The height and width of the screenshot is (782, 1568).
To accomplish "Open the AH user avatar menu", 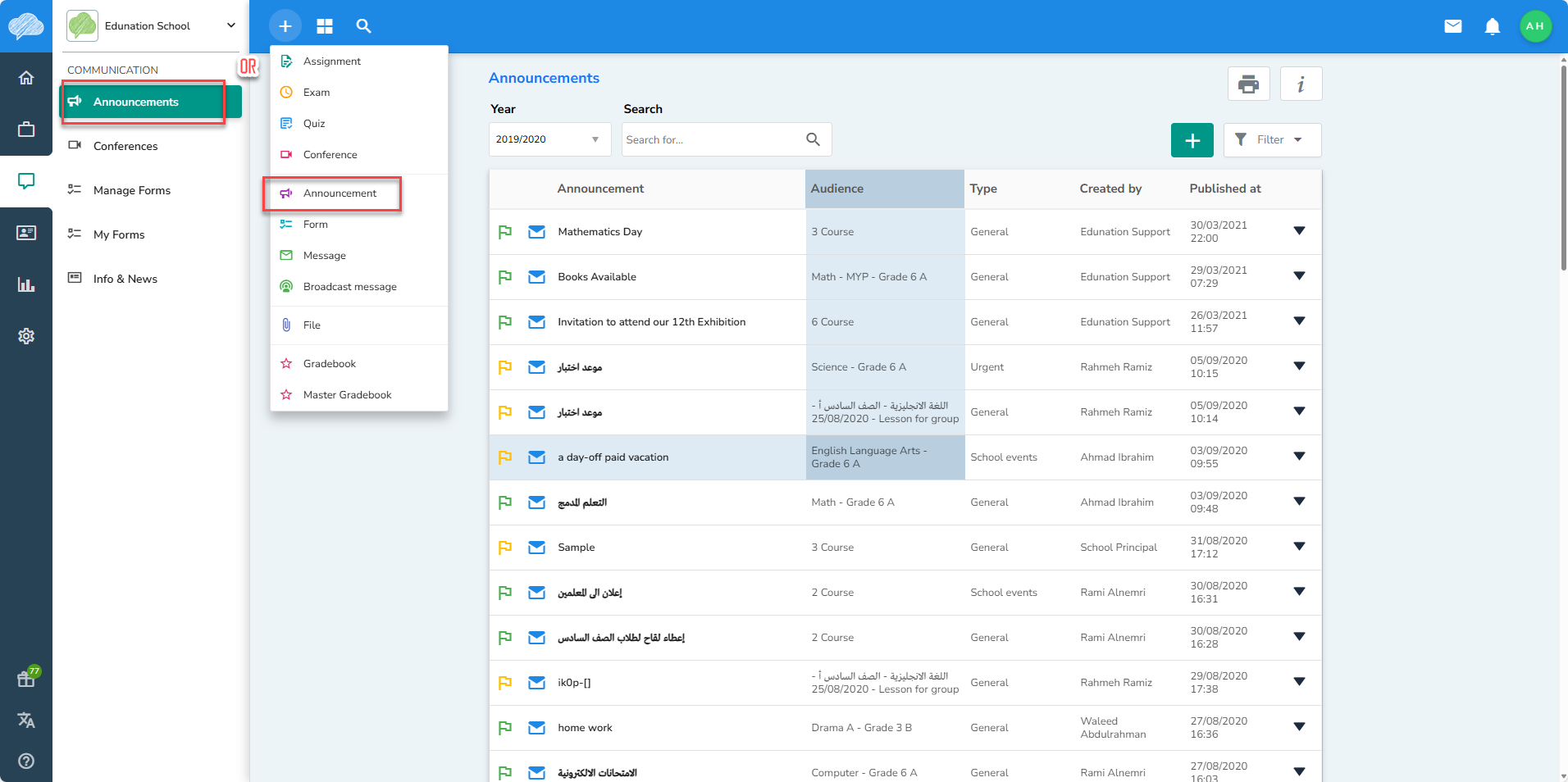I will (x=1535, y=26).
